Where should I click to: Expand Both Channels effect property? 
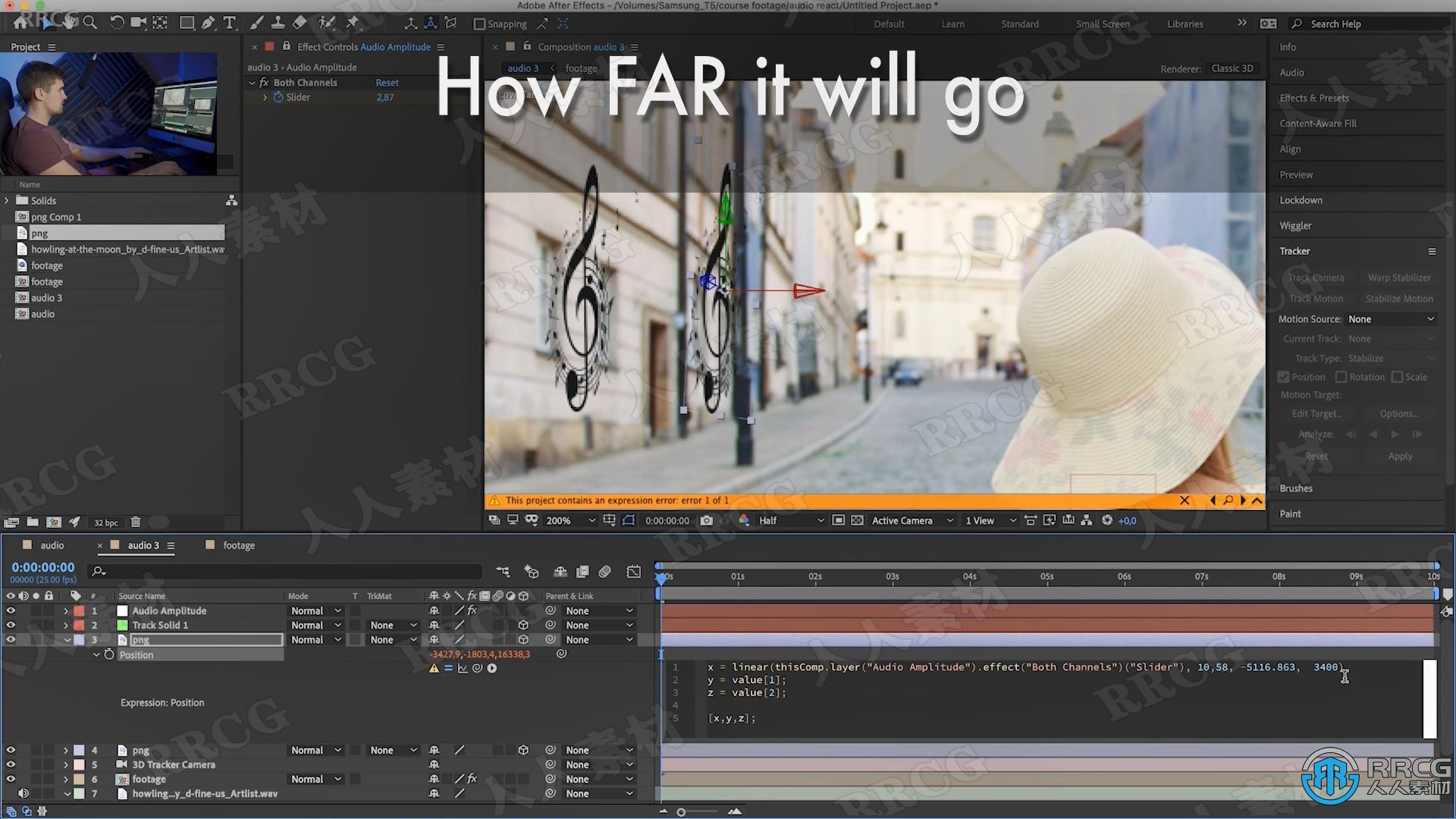pyautogui.click(x=255, y=83)
